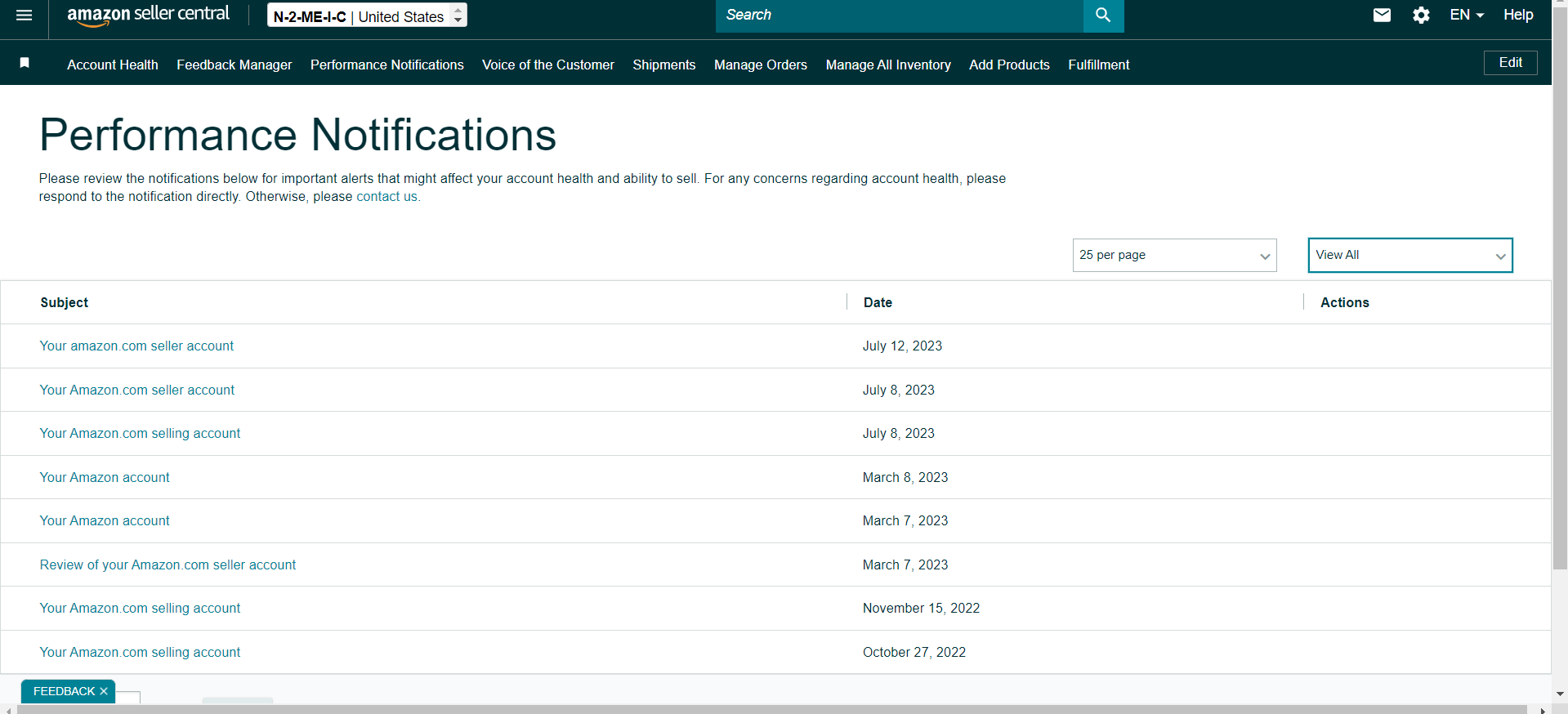This screenshot has width=1568, height=714.
Task: Open the 25 per page dropdown
Action: [1174, 255]
